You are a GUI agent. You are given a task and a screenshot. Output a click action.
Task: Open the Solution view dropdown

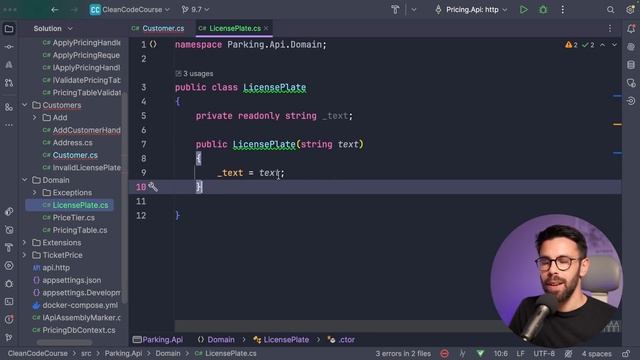53,29
